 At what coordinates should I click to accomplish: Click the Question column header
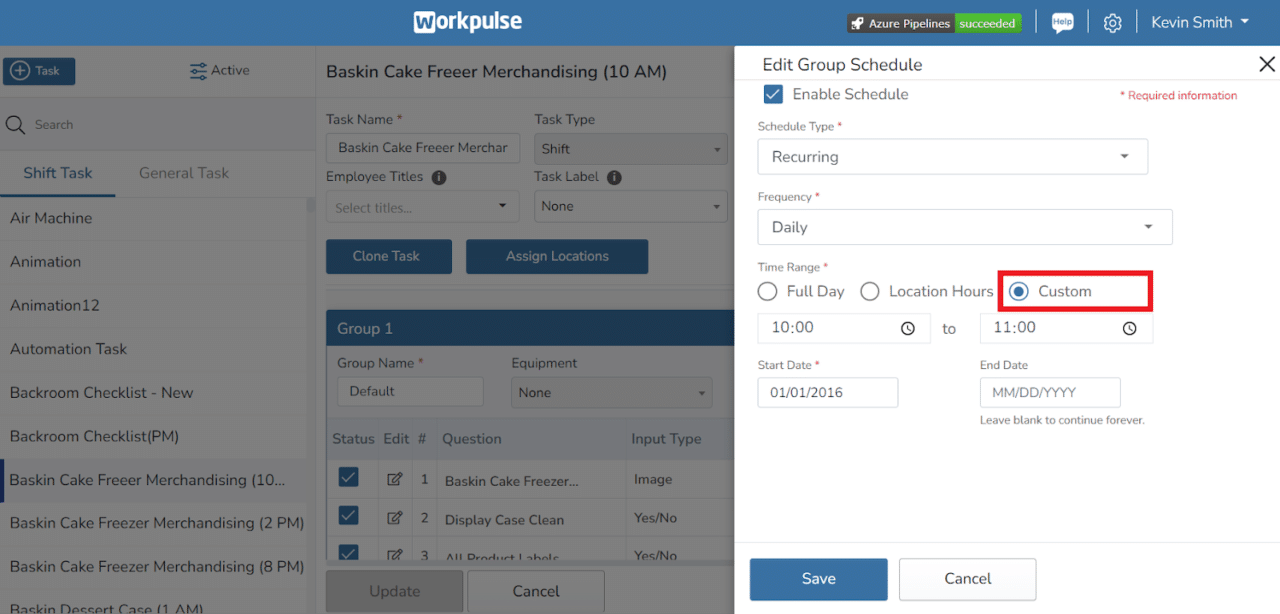pos(472,439)
